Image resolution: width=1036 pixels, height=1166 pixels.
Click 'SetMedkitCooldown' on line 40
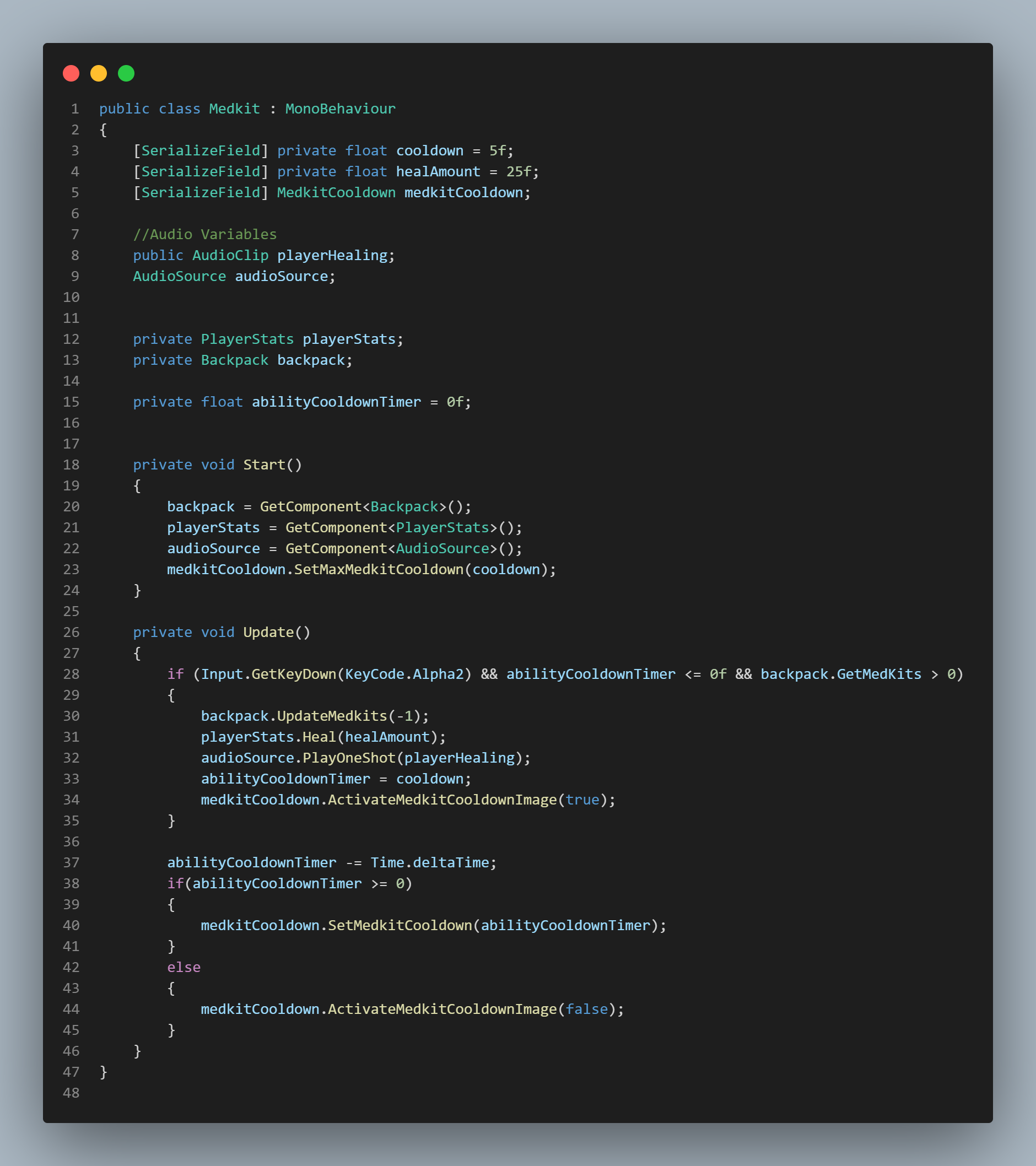click(400, 925)
